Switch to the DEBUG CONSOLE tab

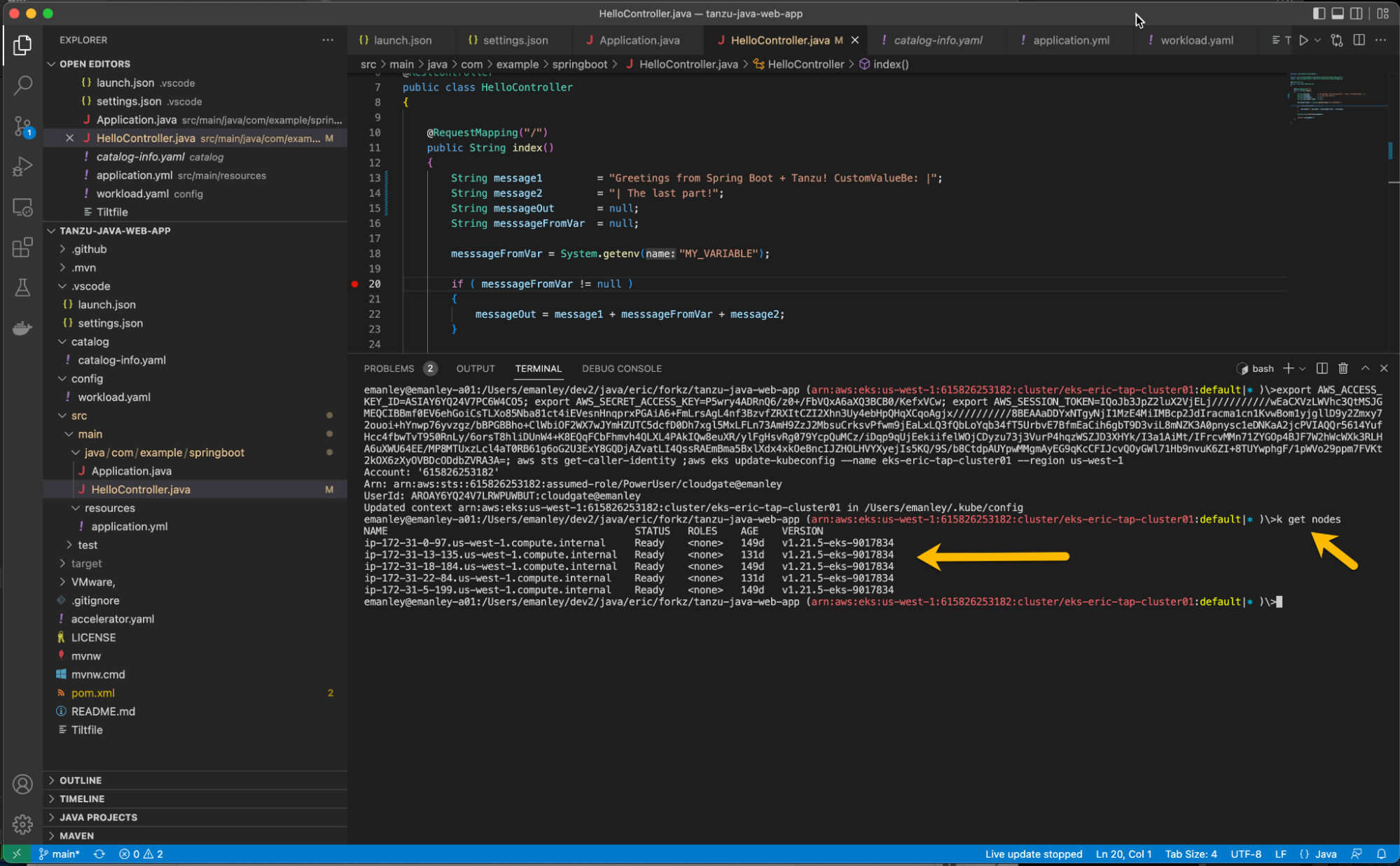(621, 368)
